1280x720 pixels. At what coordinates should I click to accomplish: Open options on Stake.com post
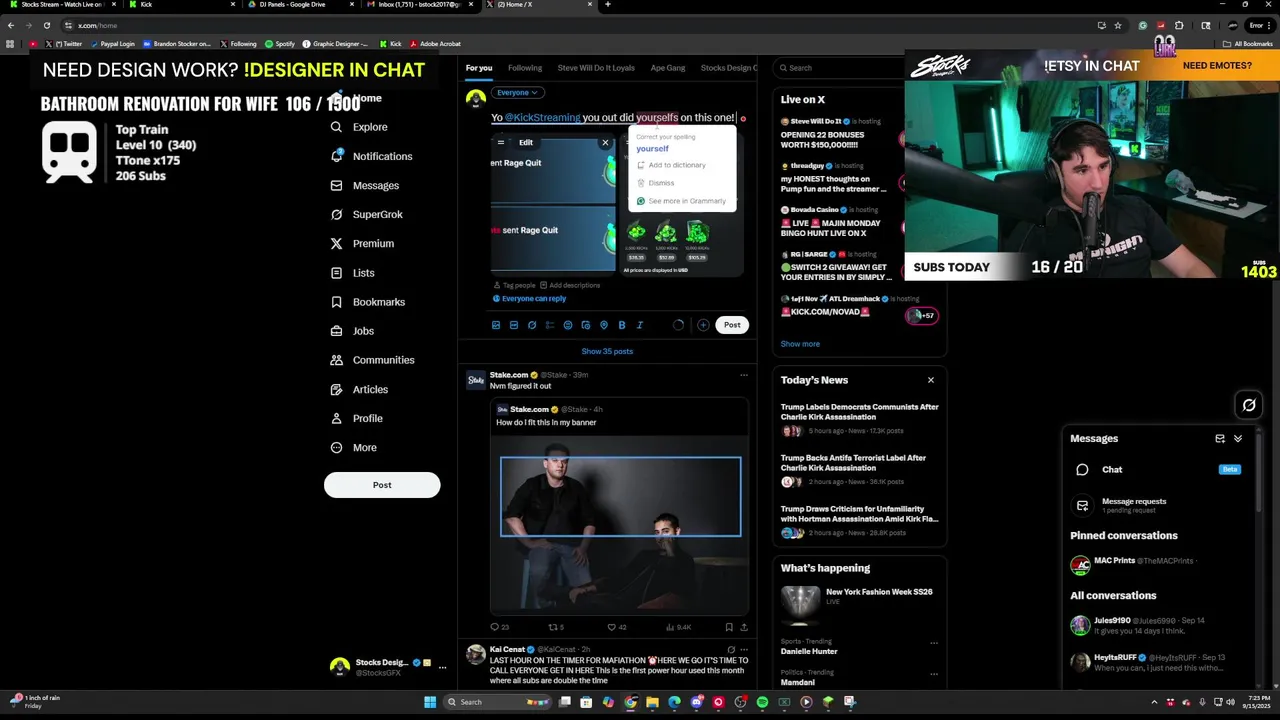click(744, 375)
